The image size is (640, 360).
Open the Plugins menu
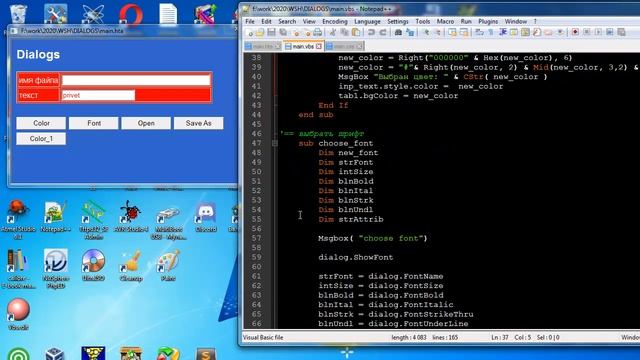point(488,21)
